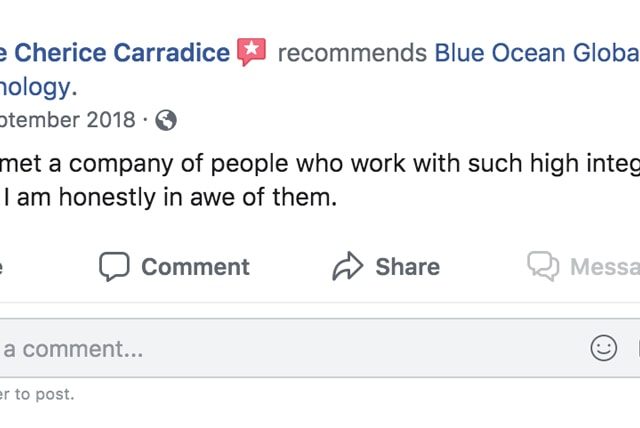Click the "hnology." page name continuation
640x428 pixels.
(37, 86)
